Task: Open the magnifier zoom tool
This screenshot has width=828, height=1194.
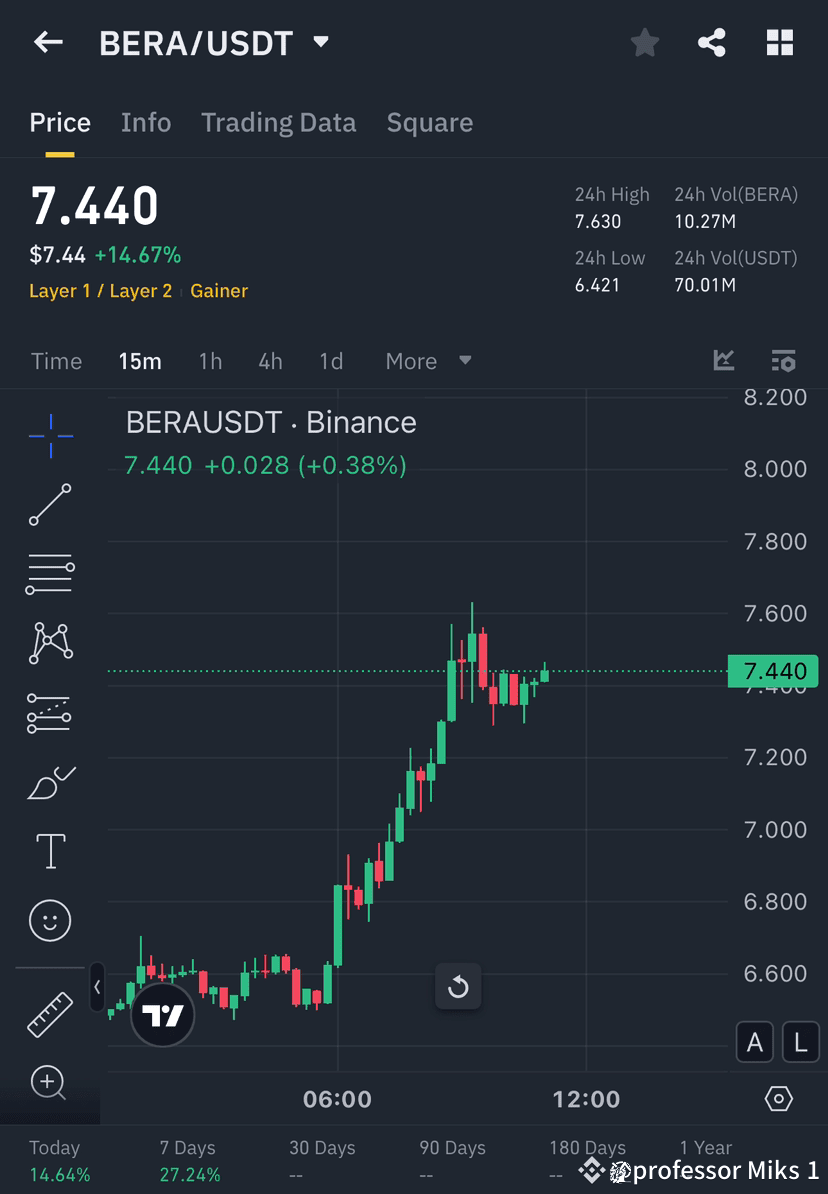Action: pos(50,1083)
